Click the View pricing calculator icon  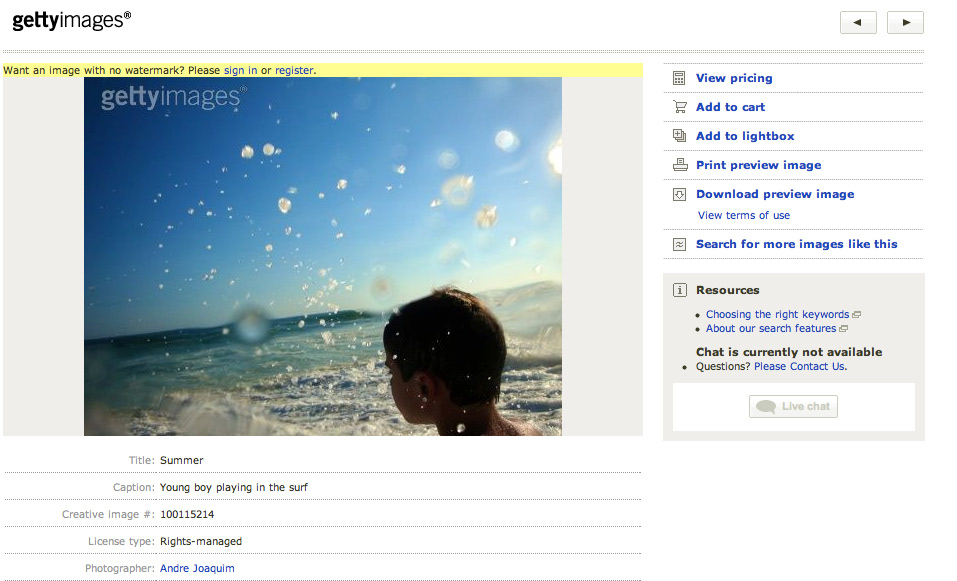(679, 78)
